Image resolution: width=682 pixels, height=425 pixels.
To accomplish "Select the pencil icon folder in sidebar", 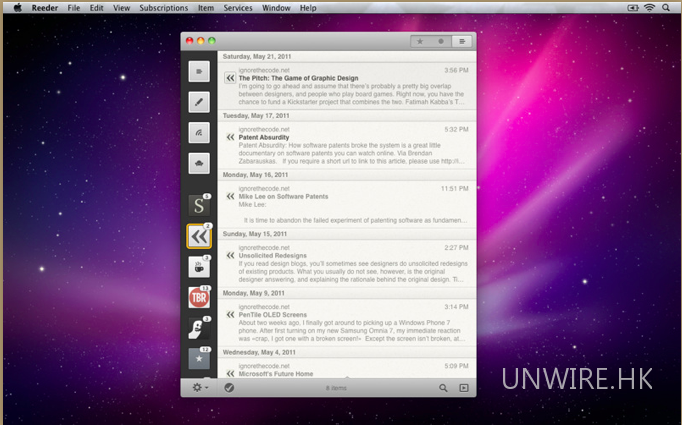I will [198, 100].
